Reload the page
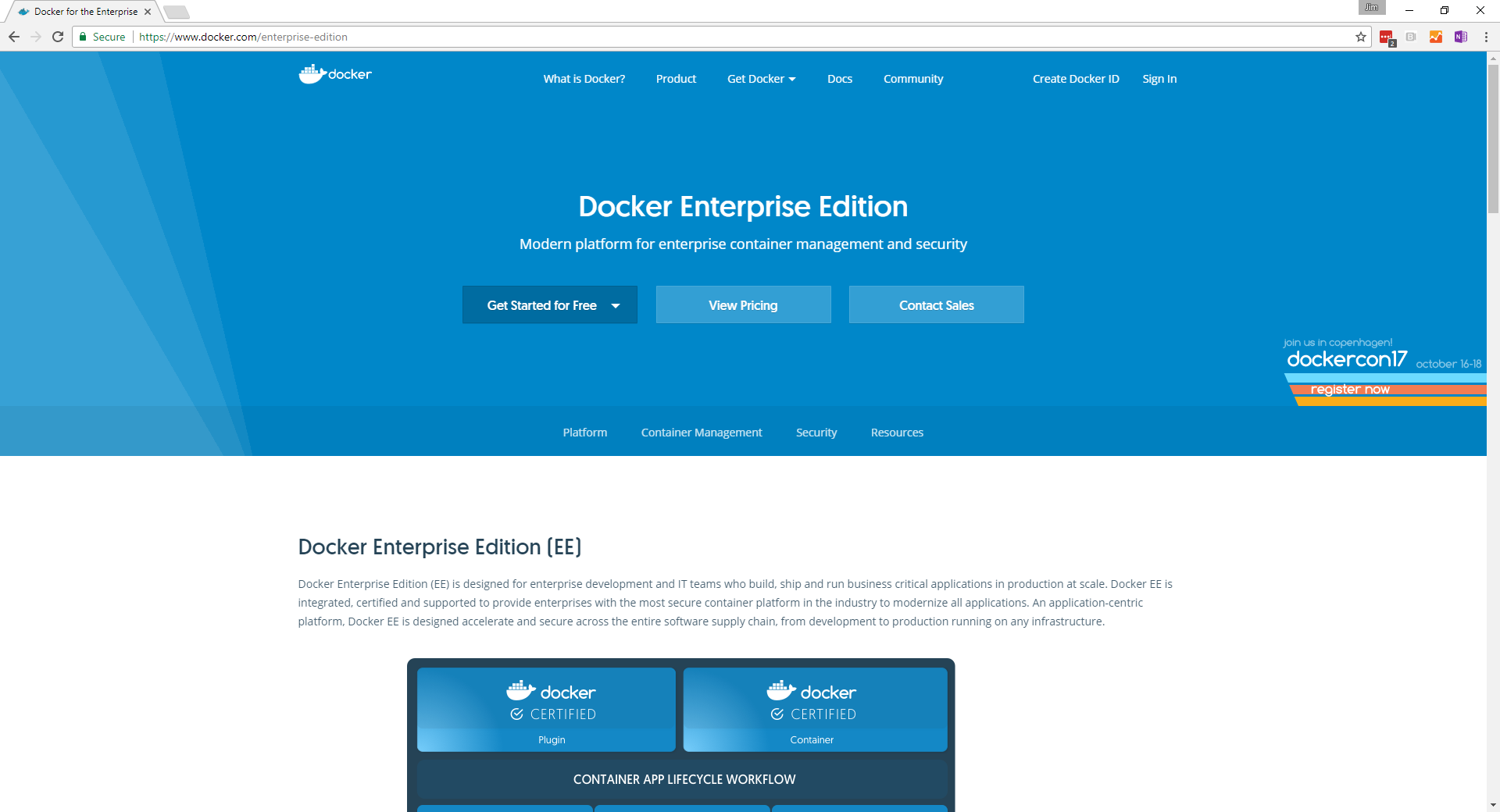This screenshot has height=812, width=1500. pos(58,37)
